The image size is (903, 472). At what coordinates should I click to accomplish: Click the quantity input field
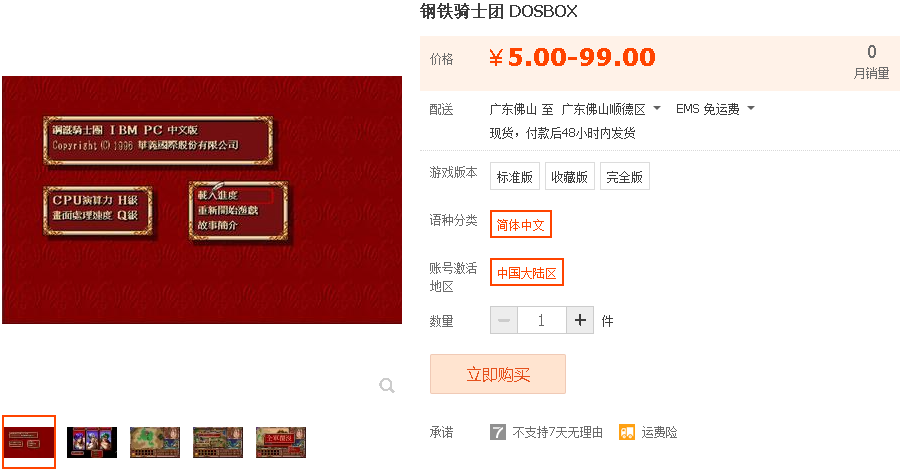point(542,320)
